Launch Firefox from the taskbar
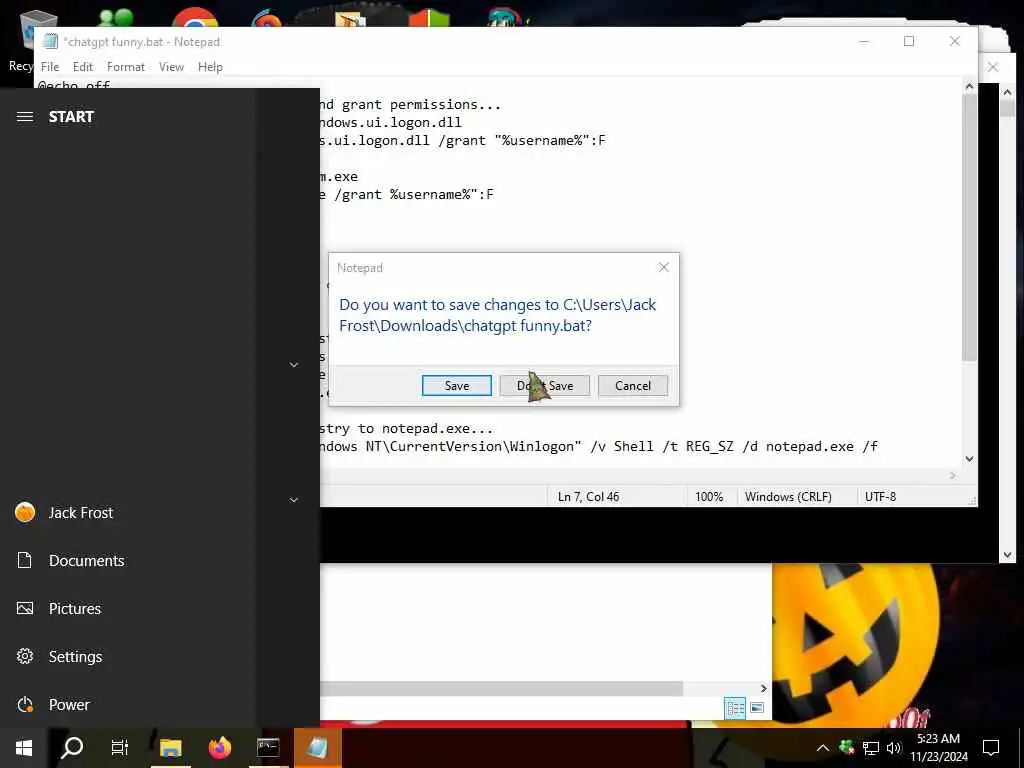The height and width of the screenshot is (768, 1024). [x=219, y=748]
